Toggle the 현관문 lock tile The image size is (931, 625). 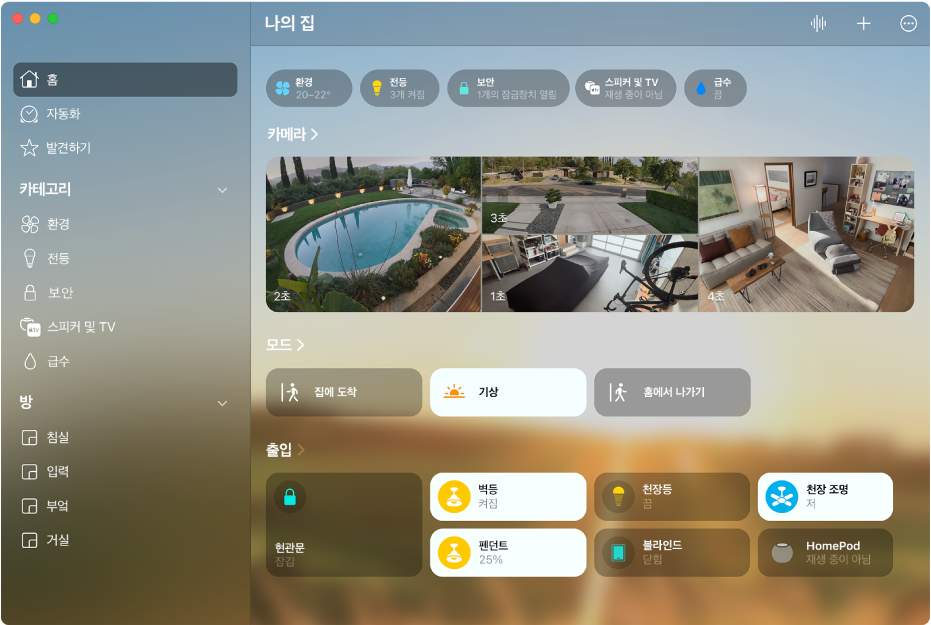point(344,525)
